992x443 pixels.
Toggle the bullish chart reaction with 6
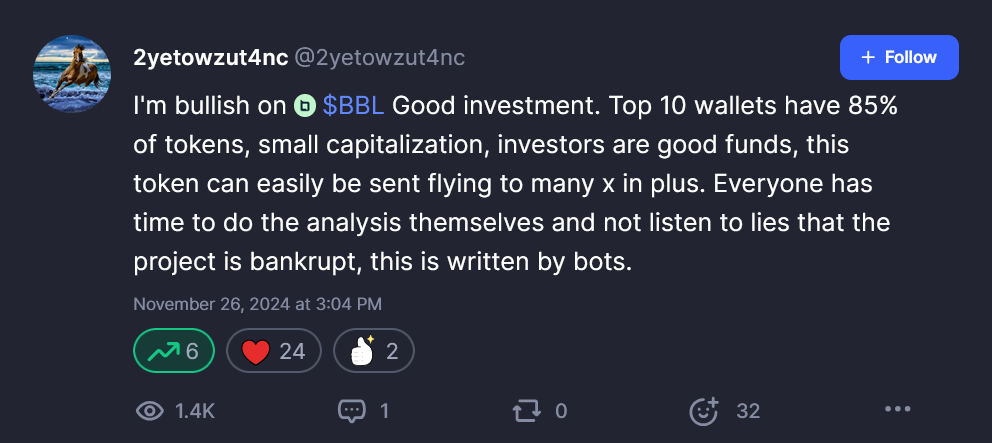(x=174, y=351)
